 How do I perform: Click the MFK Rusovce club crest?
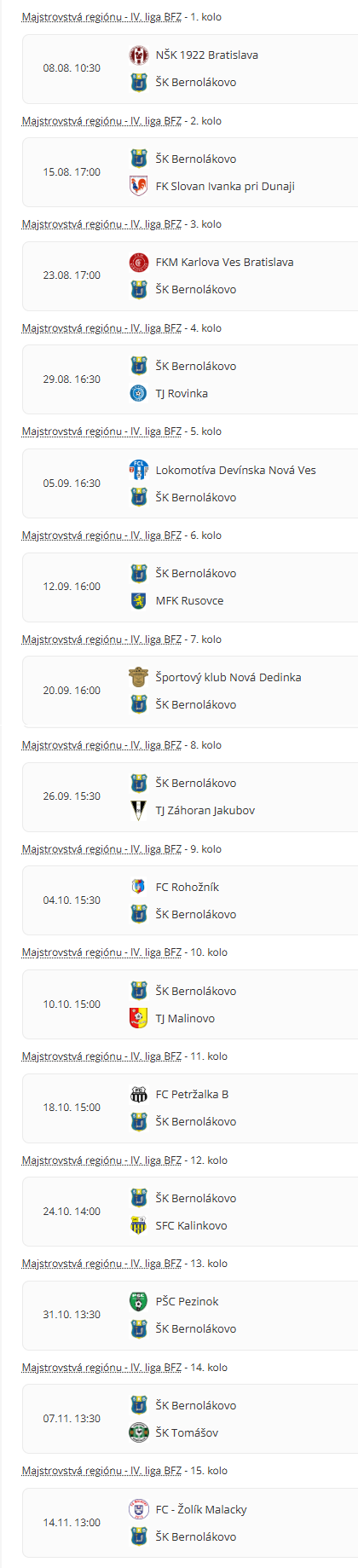click(138, 600)
